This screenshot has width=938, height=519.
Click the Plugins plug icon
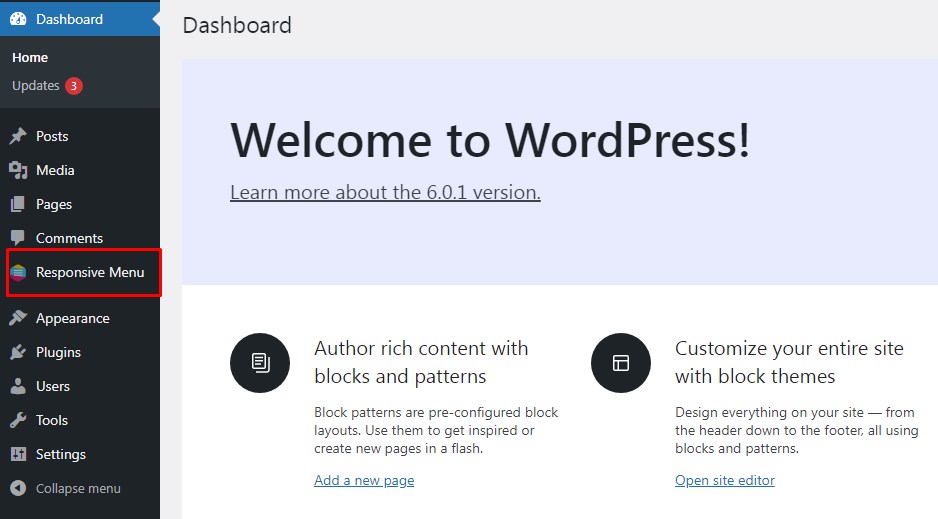[x=18, y=353]
